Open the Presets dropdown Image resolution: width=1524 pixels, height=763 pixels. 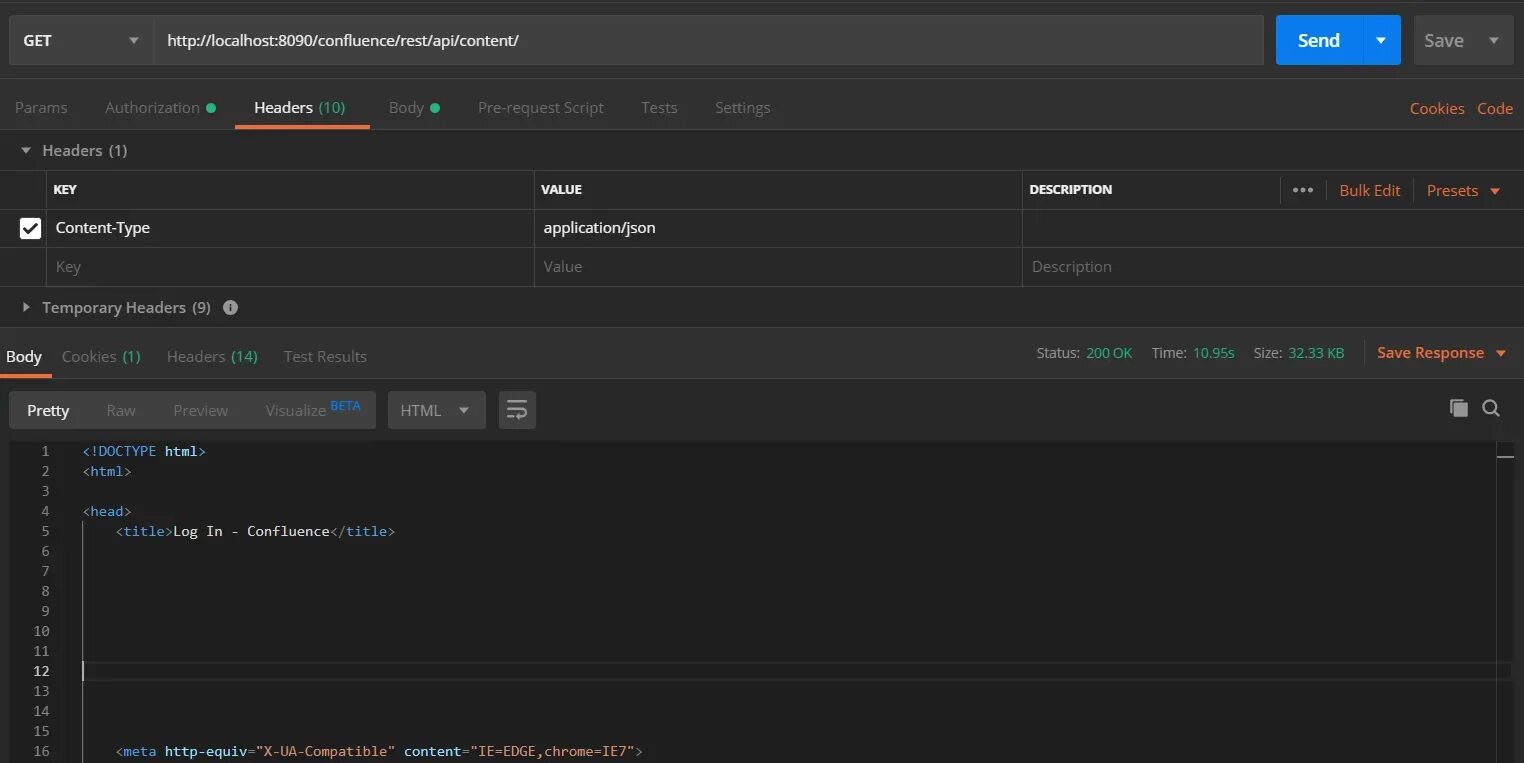(1463, 190)
